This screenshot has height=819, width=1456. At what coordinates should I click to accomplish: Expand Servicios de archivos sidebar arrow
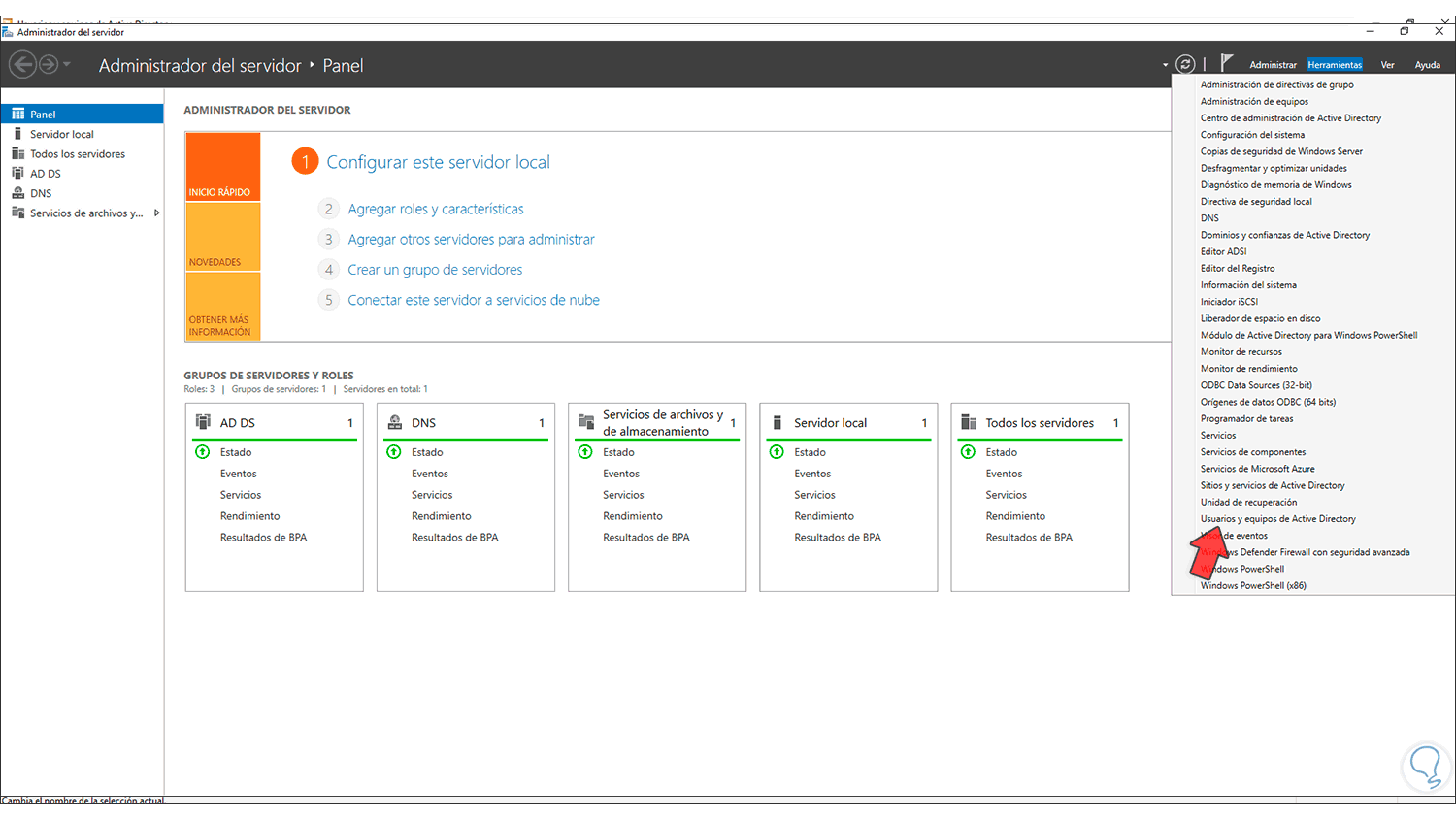coord(156,213)
